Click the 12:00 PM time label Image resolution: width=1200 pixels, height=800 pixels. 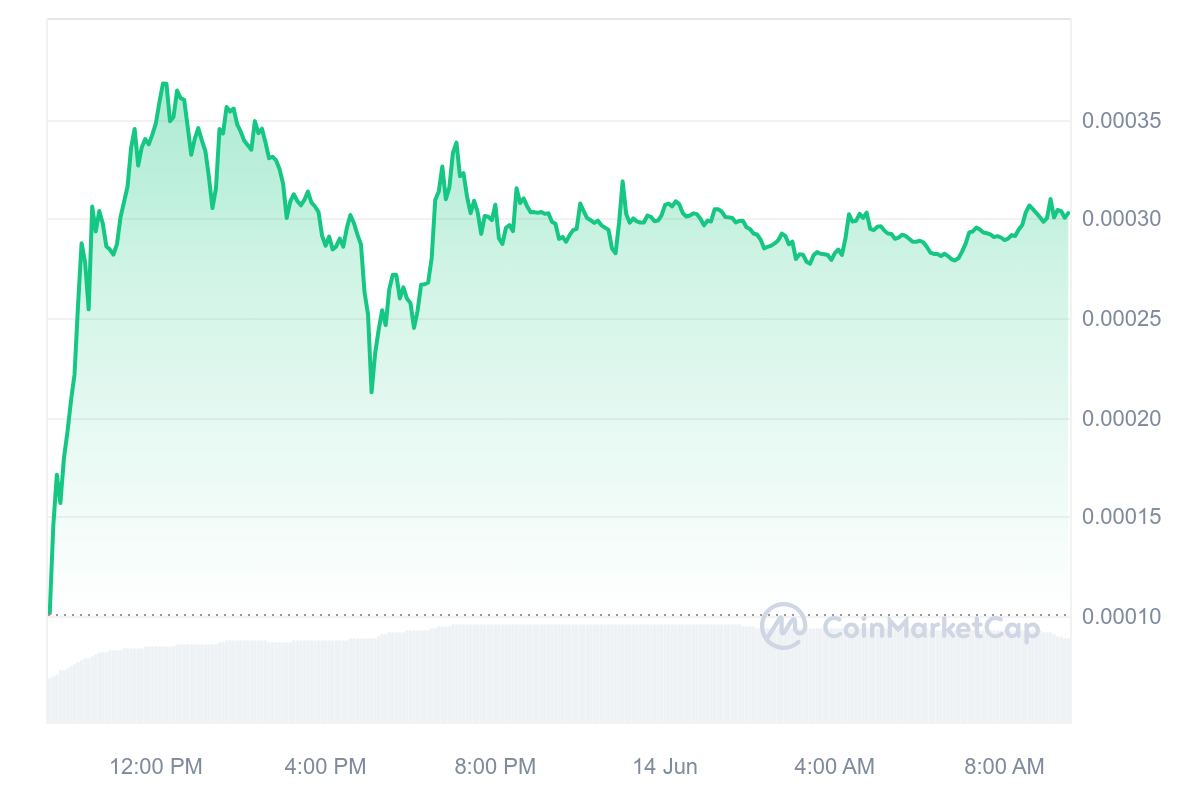pyautogui.click(x=156, y=767)
